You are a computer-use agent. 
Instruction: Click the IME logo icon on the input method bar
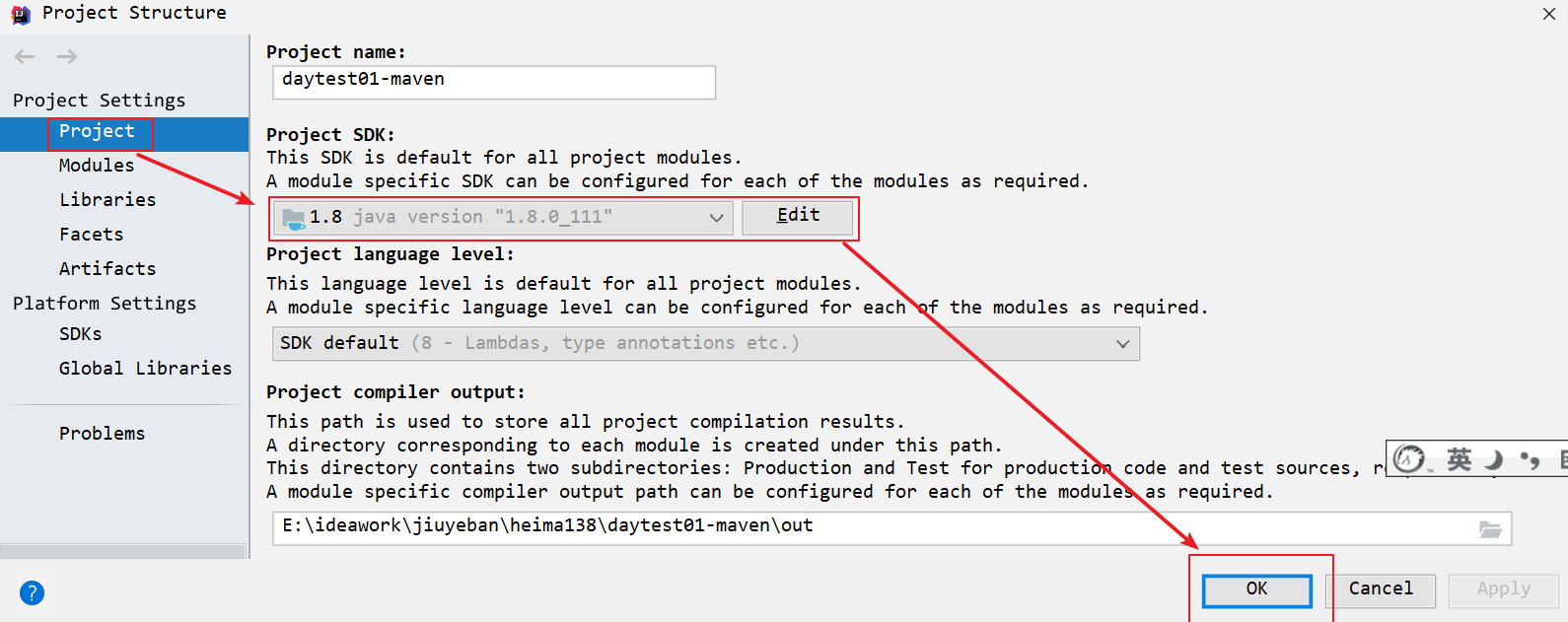coord(1409,458)
